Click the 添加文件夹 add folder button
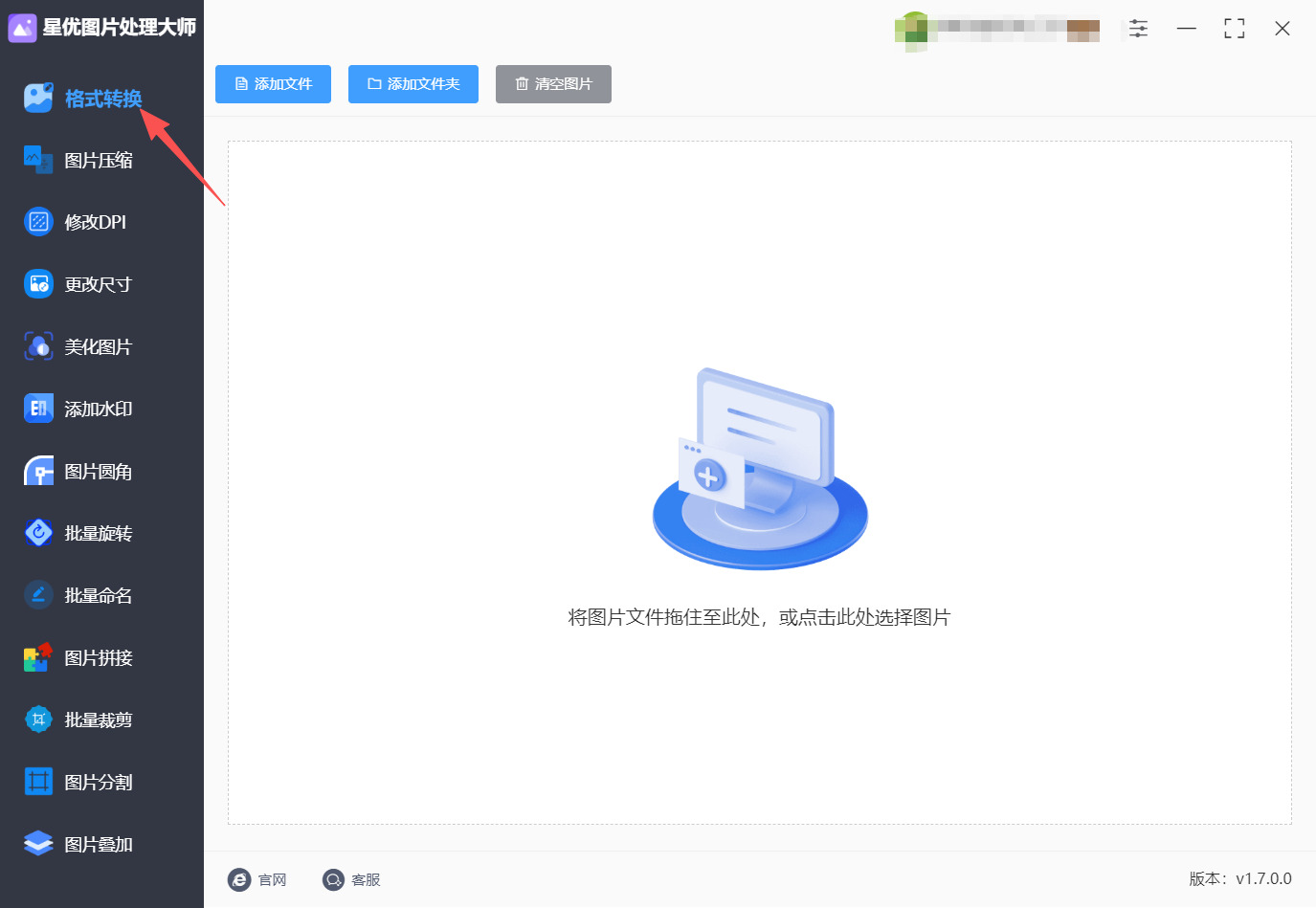The height and width of the screenshot is (908, 1316). (x=413, y=84)
